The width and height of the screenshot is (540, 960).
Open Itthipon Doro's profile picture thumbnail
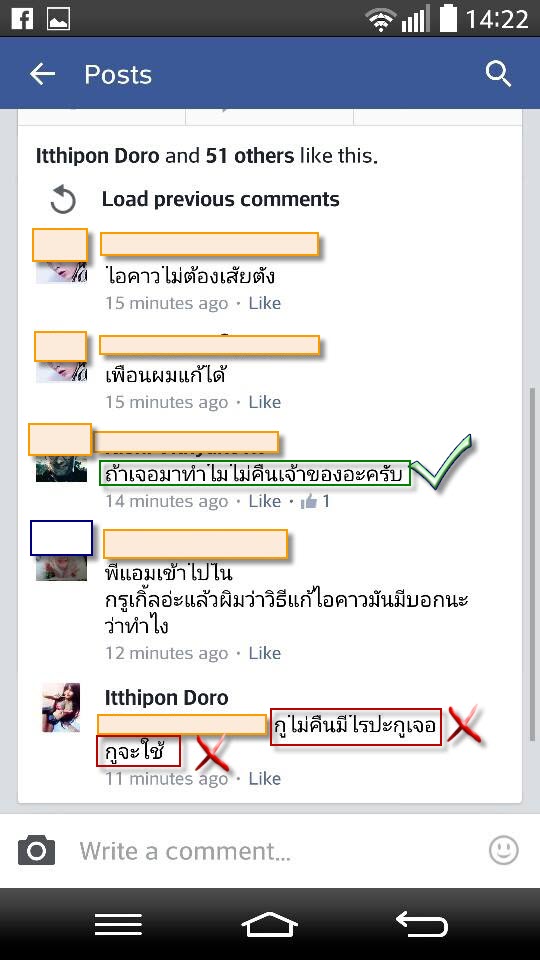(x=61, y=707)
